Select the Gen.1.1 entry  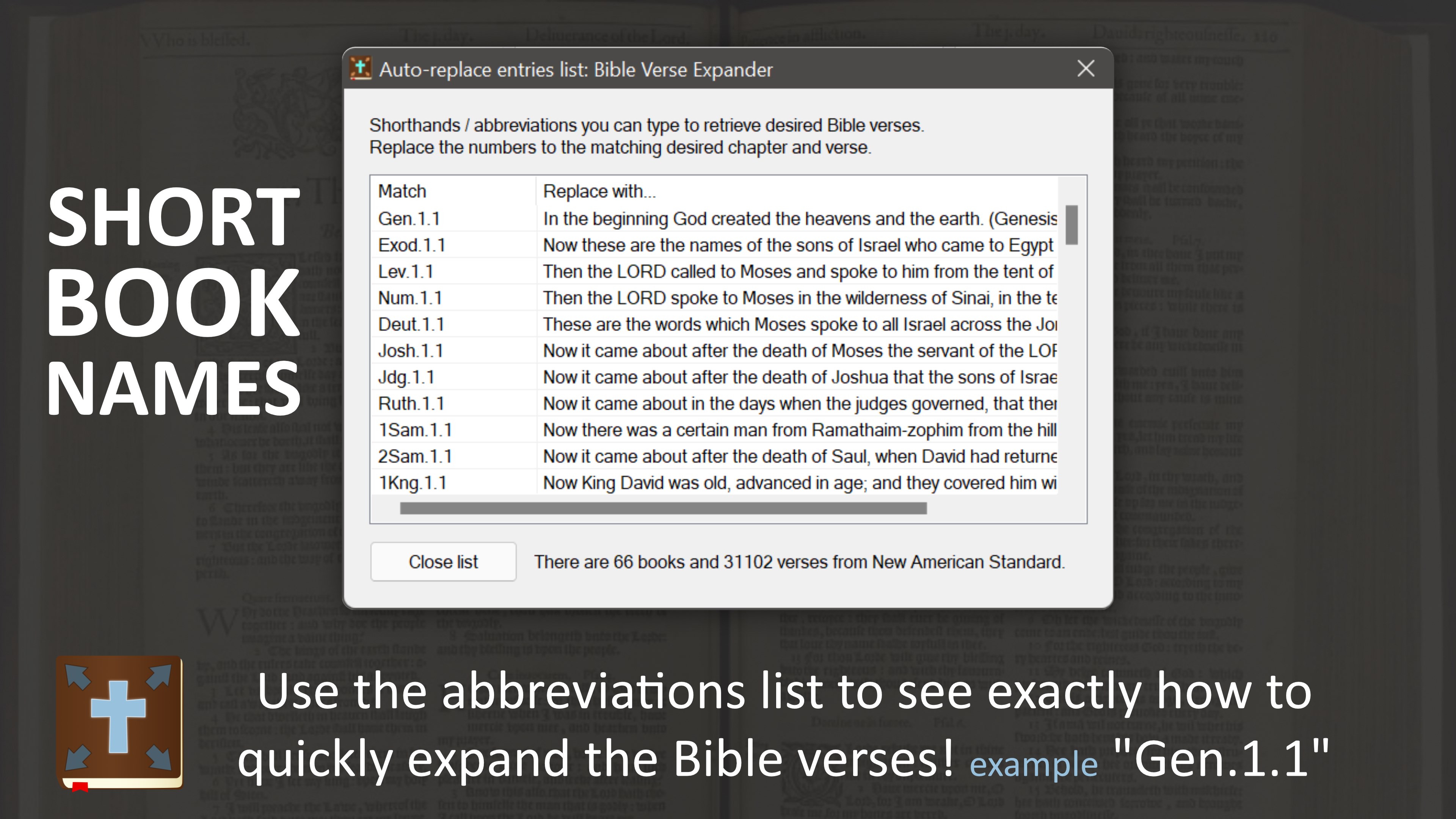pos(409,219)
